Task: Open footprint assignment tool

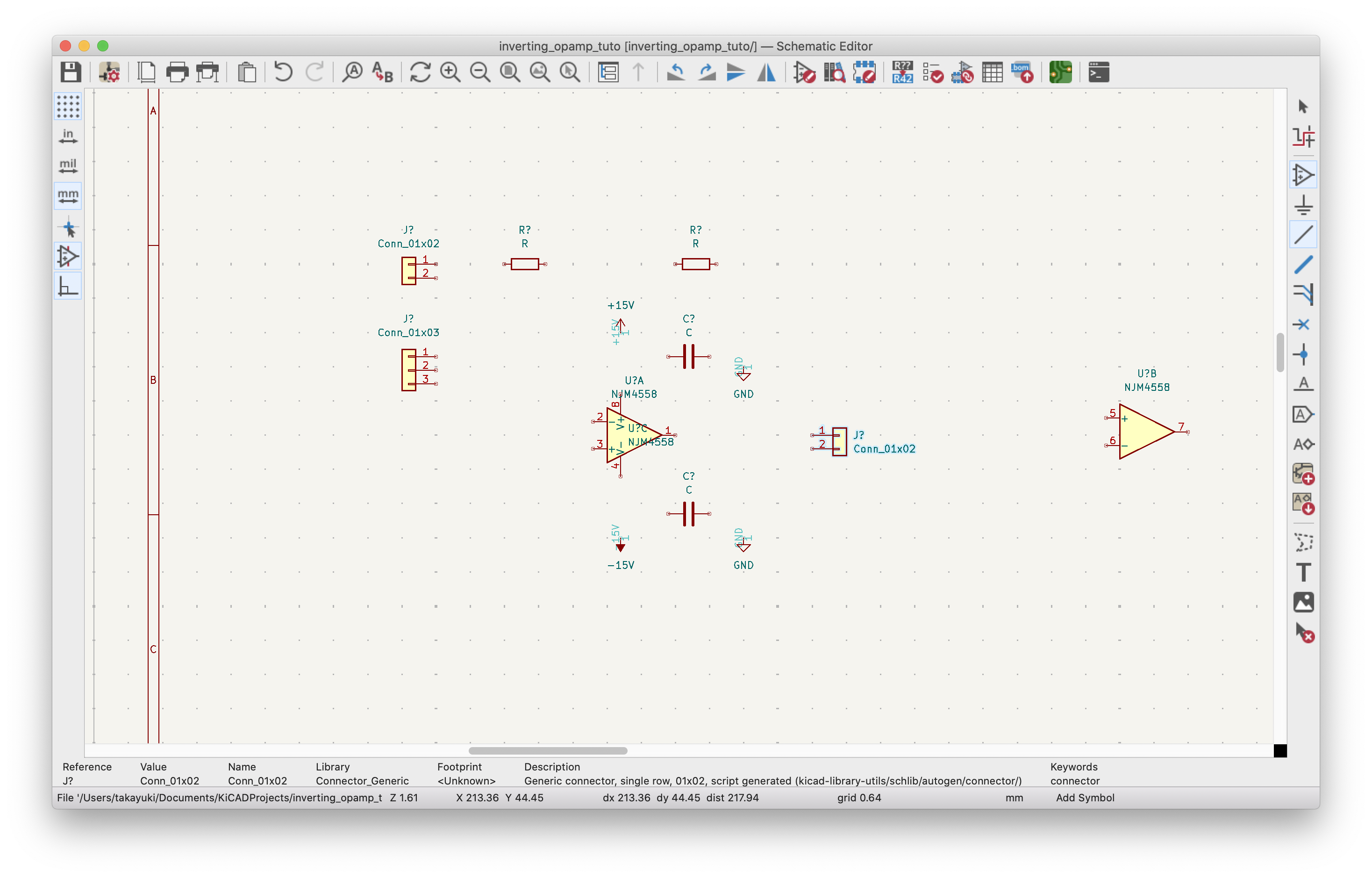Action: tap(962, 72)
